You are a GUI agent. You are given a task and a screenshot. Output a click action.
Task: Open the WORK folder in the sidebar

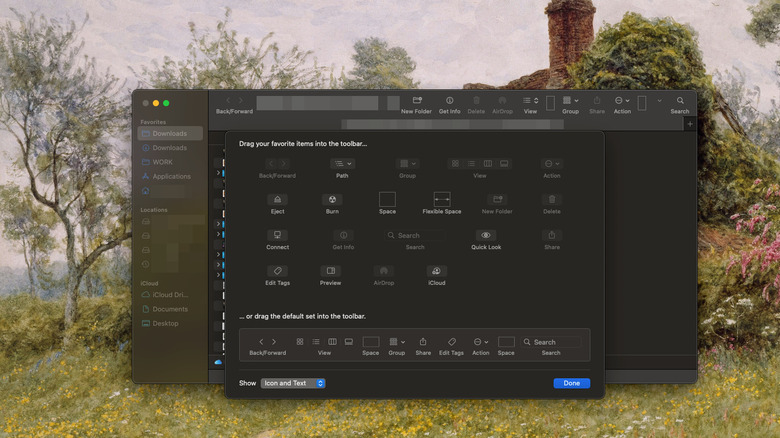coord(163,162)
